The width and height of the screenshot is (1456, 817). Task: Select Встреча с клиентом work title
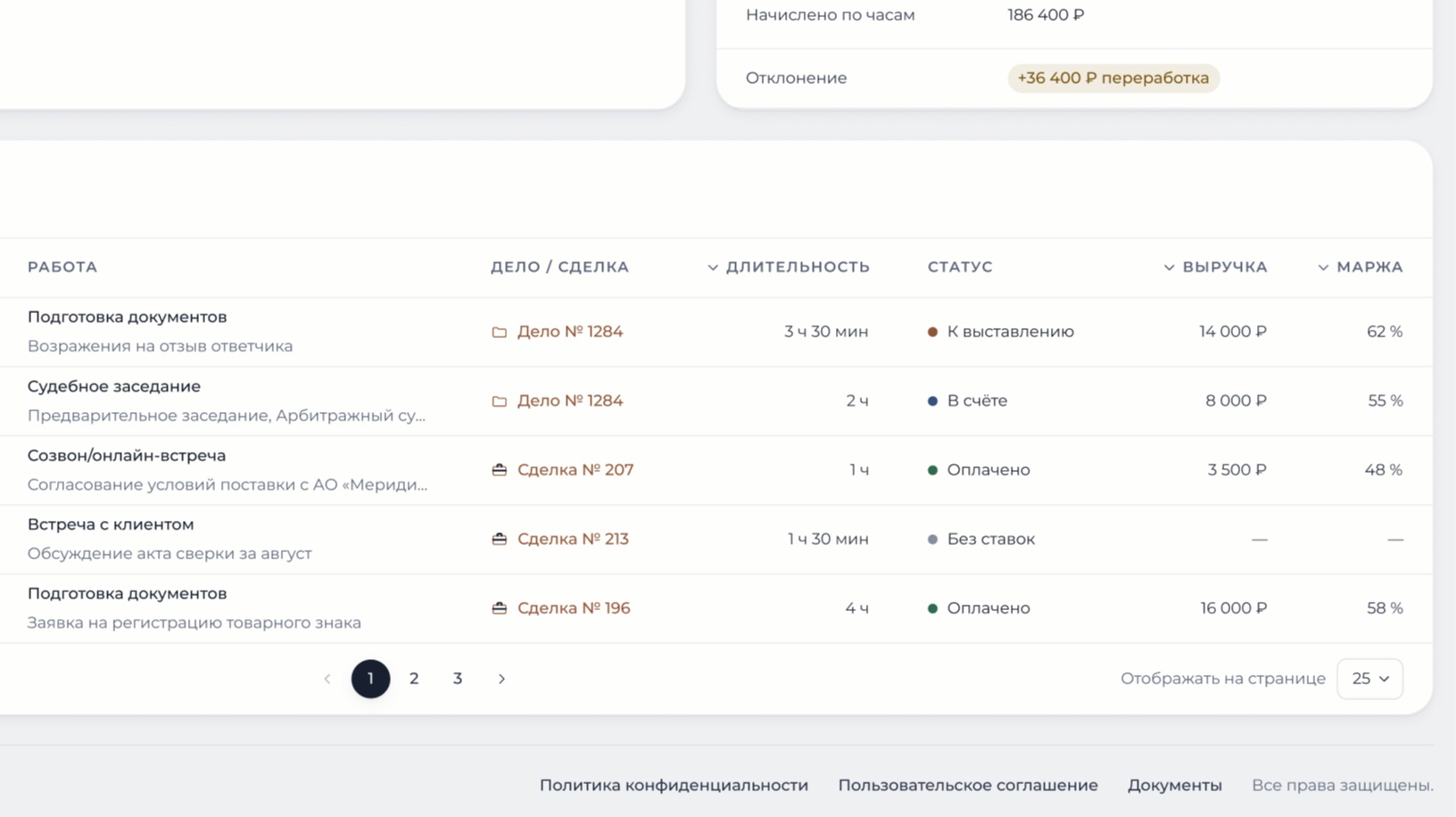tap(111, 524)
